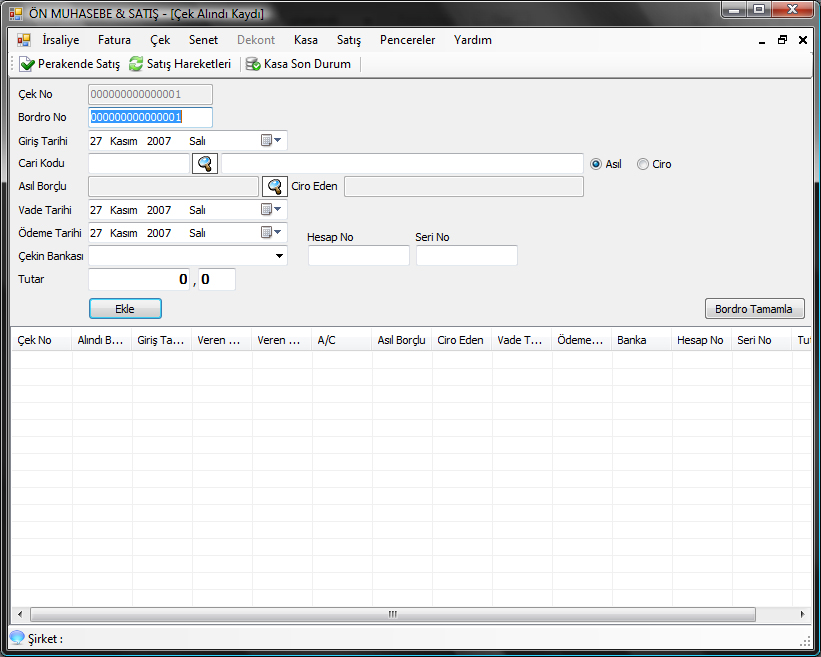Click the Perakende Satış toolbar icon
This screenshot has width=821, height=657.
coord(27,64)
